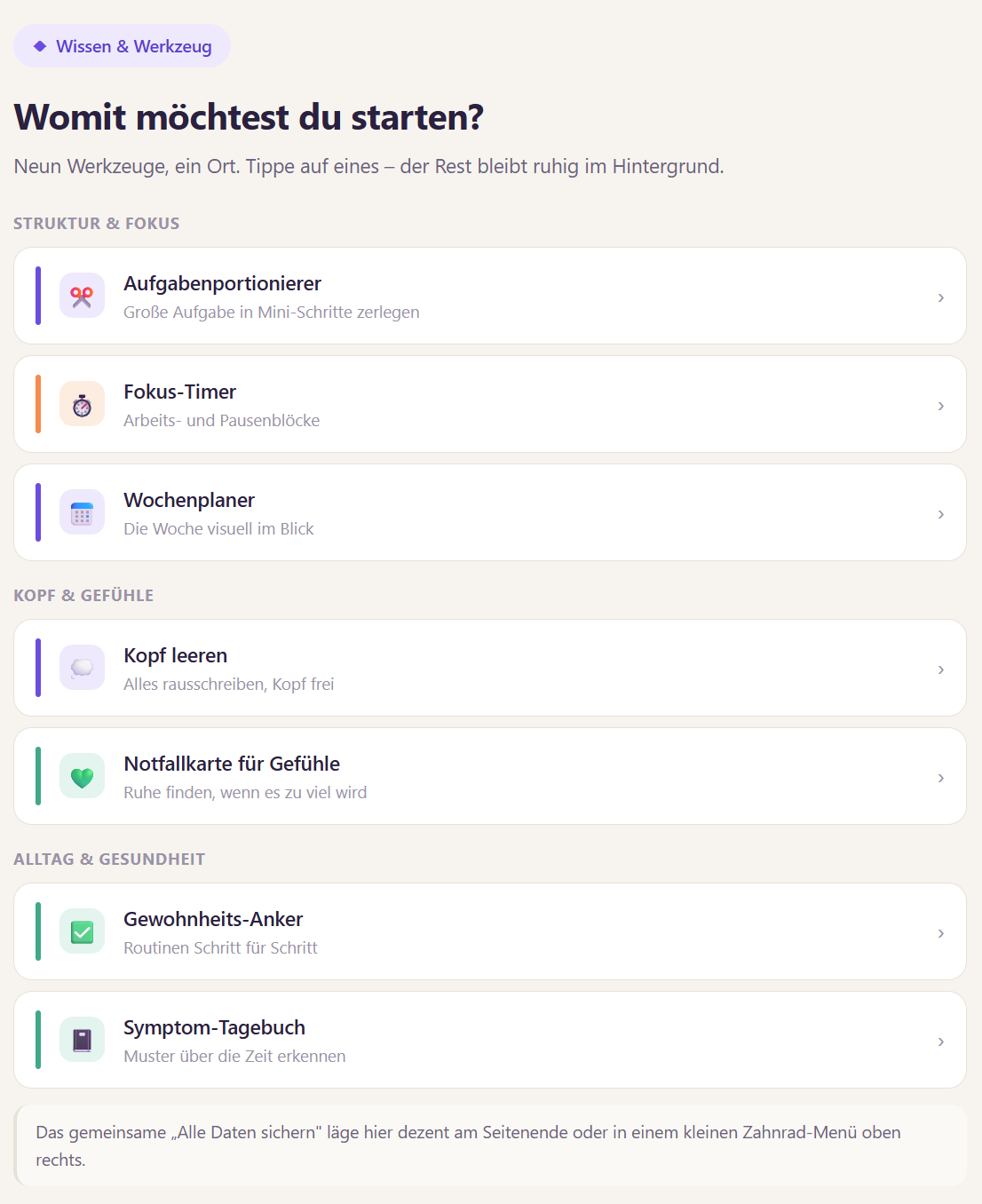Select the Fokus-Timer title text

pyautogui.click(x=180, y=392)
